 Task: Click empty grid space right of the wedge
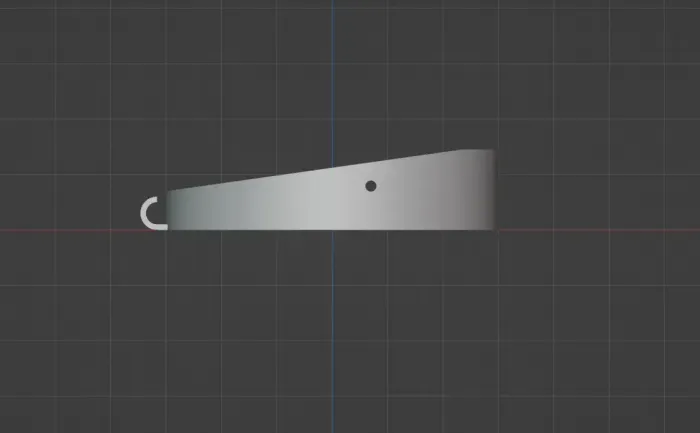click(x=600, y=180)
